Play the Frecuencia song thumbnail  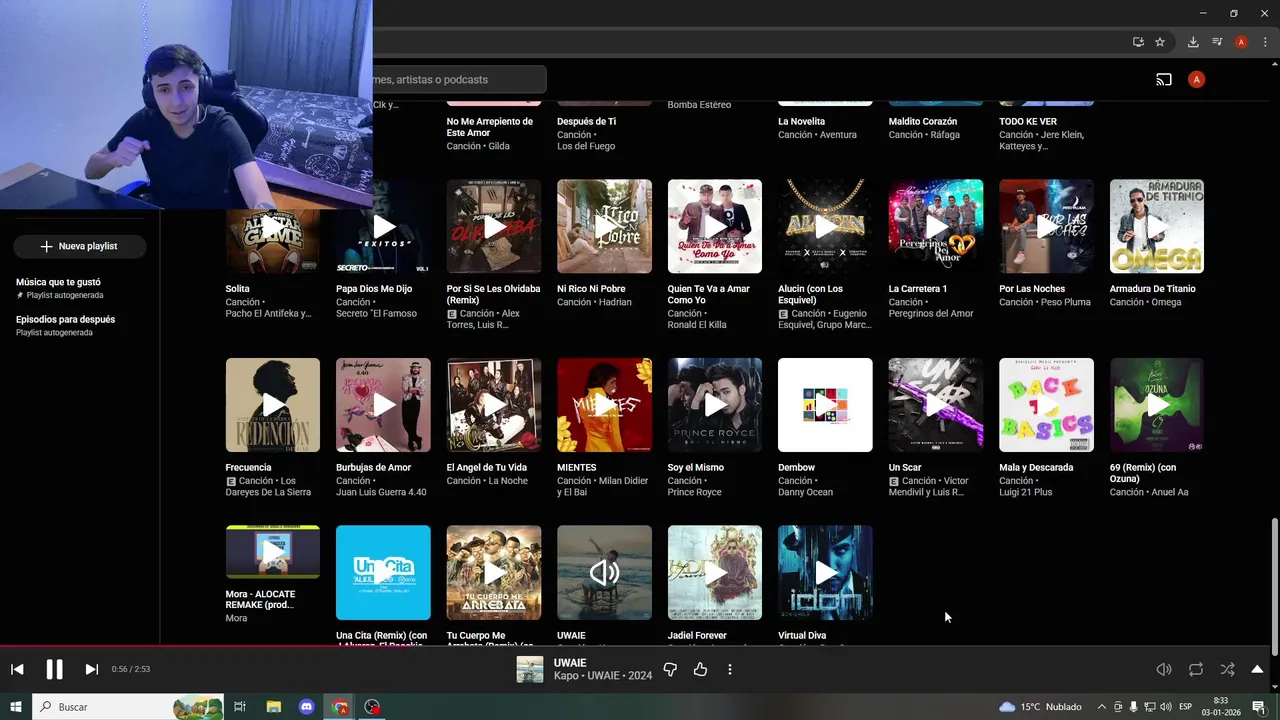(x=273, y=405)
